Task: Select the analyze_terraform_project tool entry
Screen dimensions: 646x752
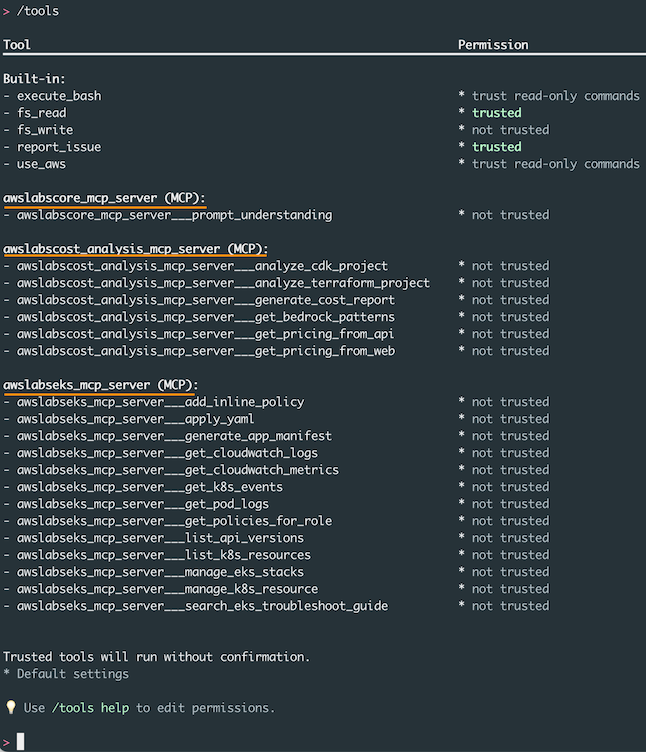Action: 223,283
